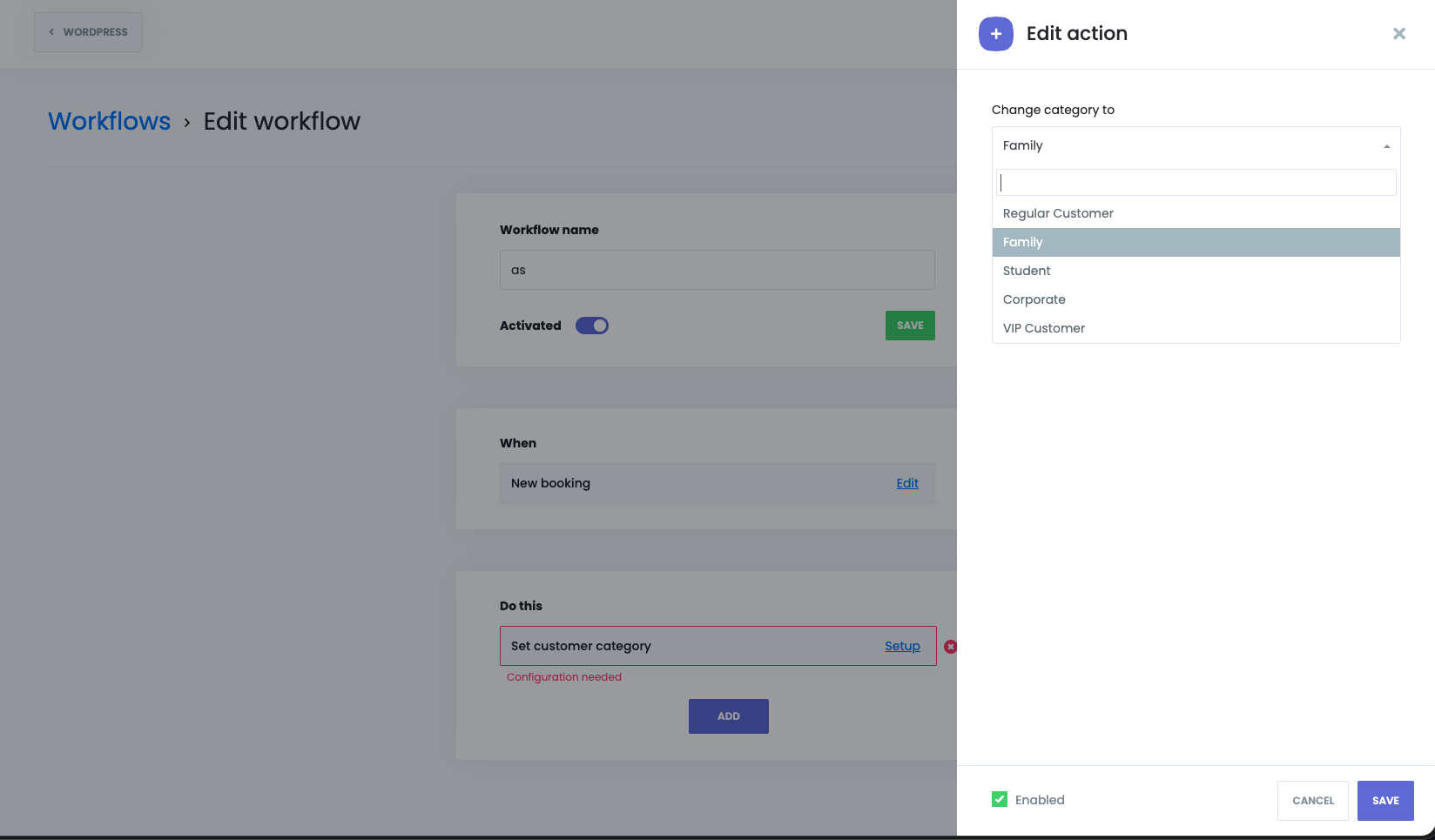Screen dimensions: 1435x840
Task: Uncheck the Enabled checkbox
Action: coord(1000,800)
